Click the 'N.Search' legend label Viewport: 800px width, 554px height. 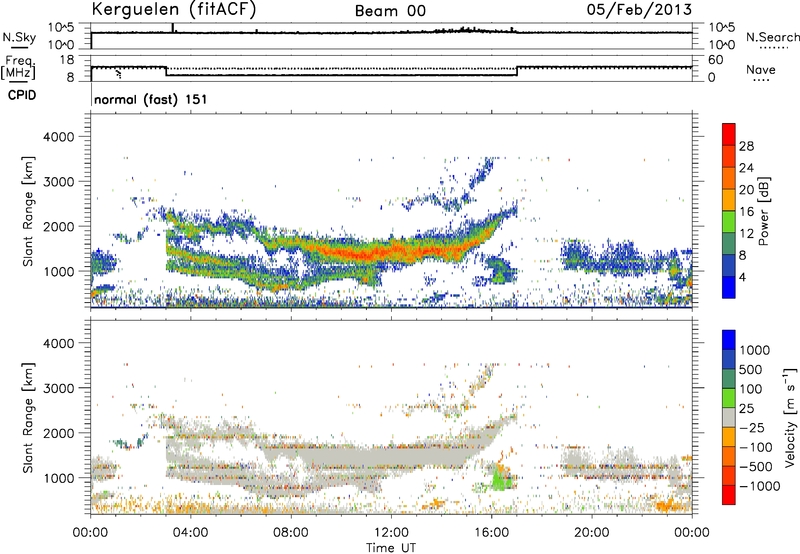pyautogui.click(x=772, y=37)
